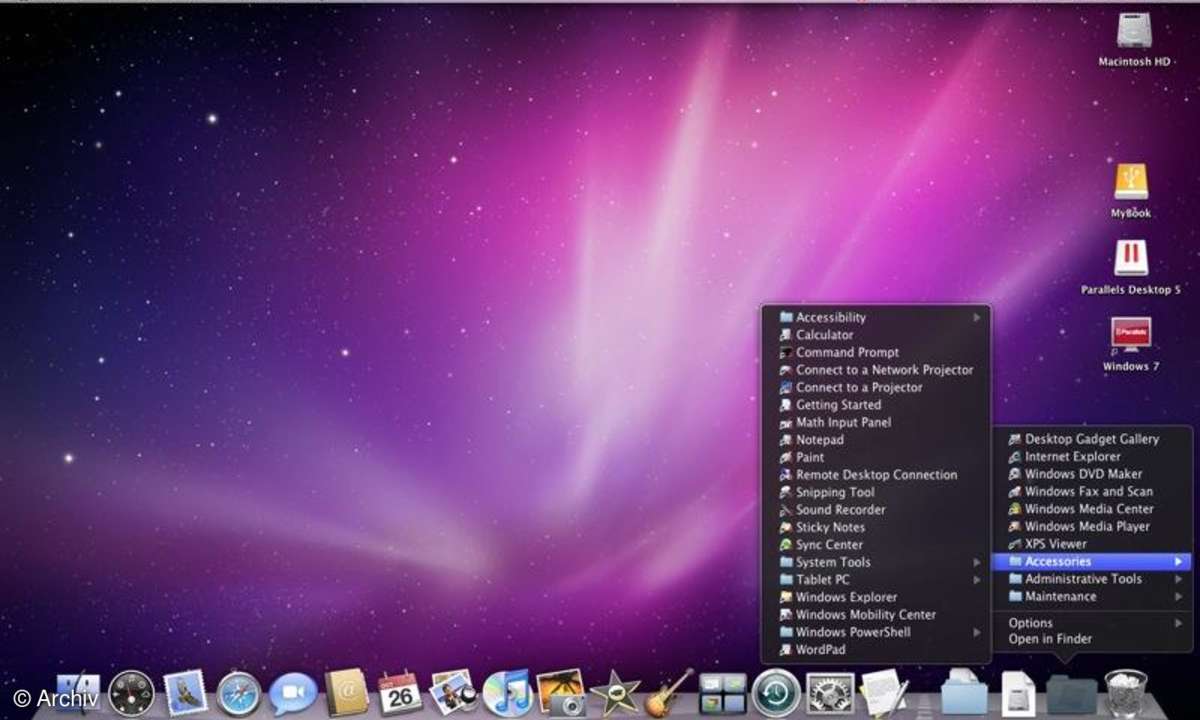
Task: Click the Time Machine dock icon
Action: point(776,692)
